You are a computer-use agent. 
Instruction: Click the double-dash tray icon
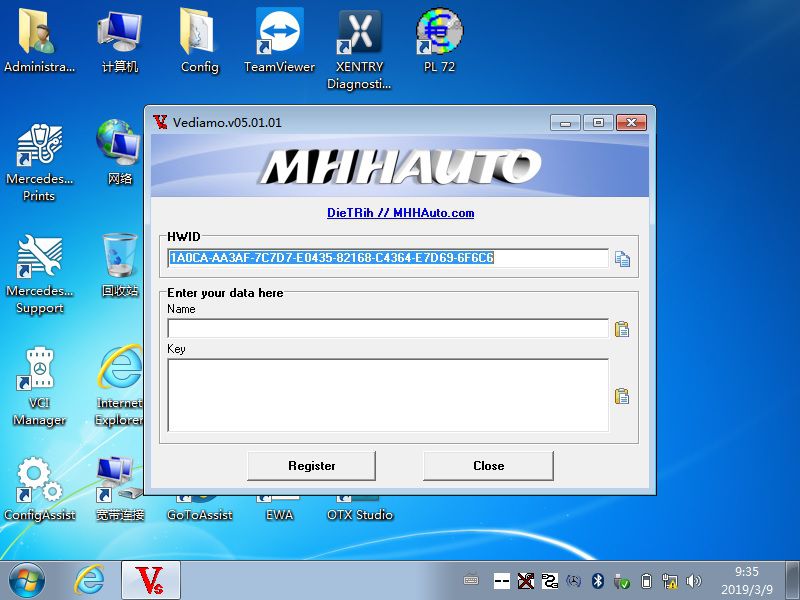[502, 581]
